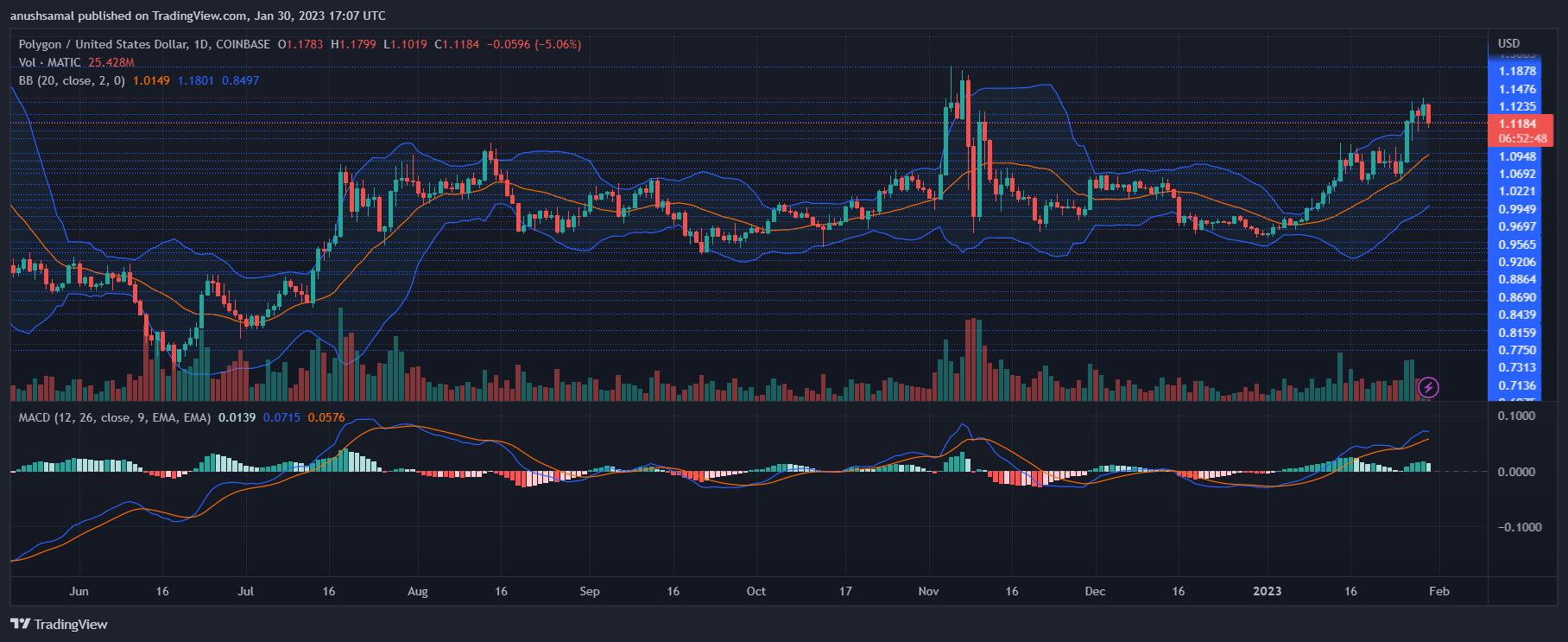This screenshot has height=642, width=1568.
Task: Click the 0.8690 price axis label
Action: [x=1517, y=297]
